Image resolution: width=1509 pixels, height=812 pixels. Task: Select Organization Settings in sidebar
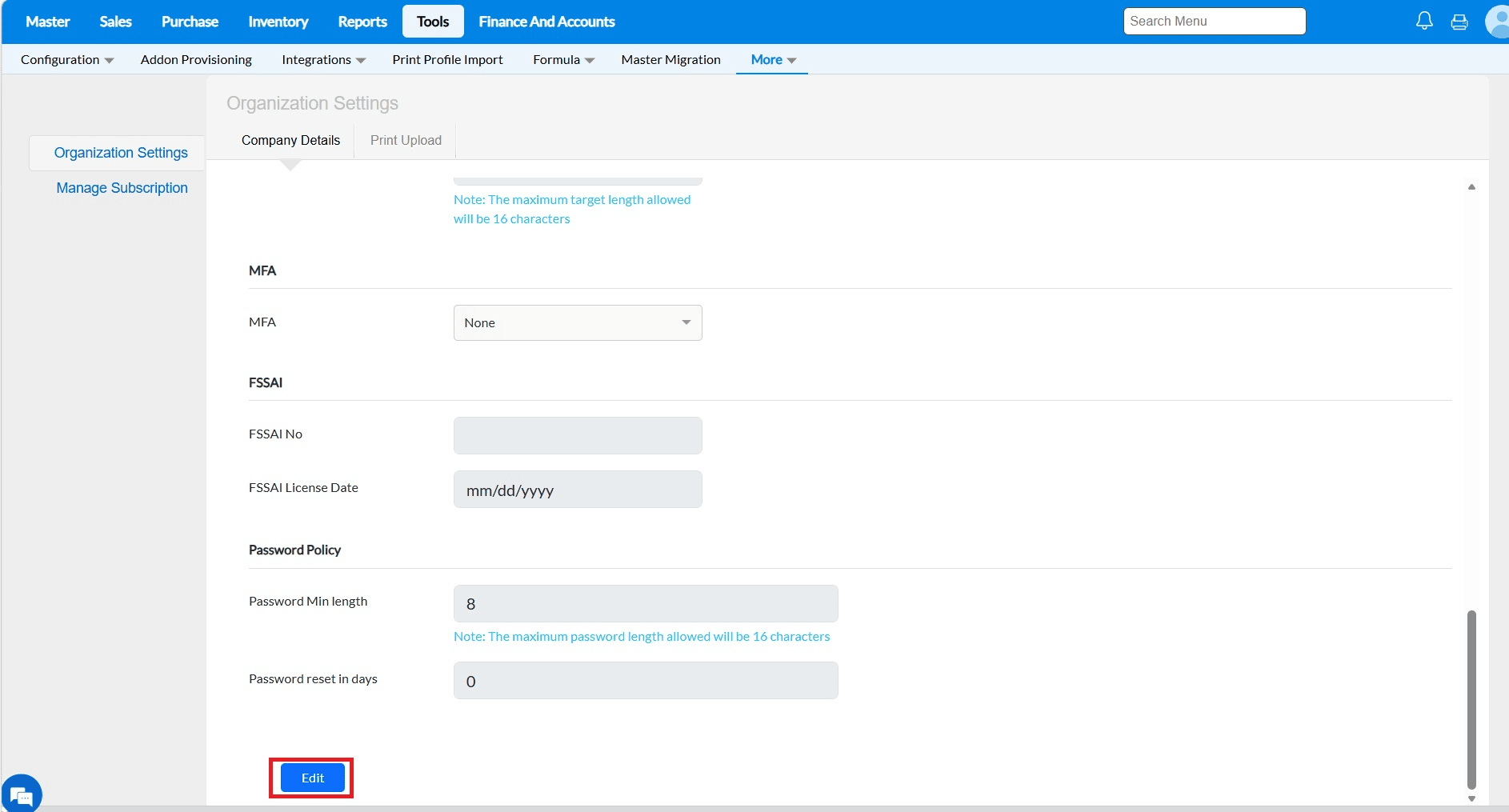pos(121,153)
